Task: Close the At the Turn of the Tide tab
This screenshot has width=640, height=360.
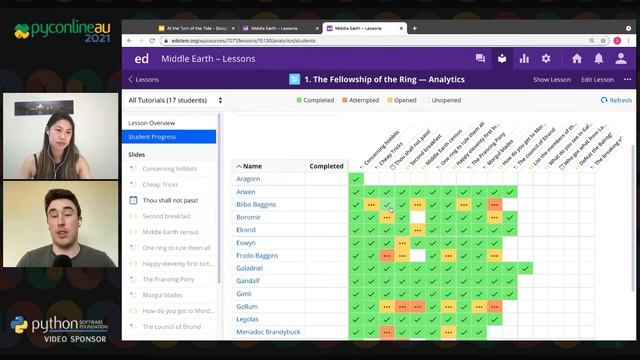Action: pyautogui.click(x=233, y=28)
